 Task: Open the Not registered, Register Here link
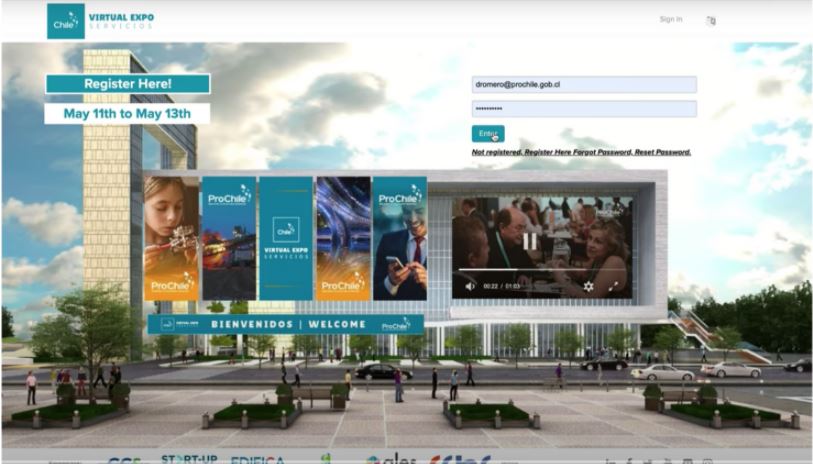[x=522, y=152]
